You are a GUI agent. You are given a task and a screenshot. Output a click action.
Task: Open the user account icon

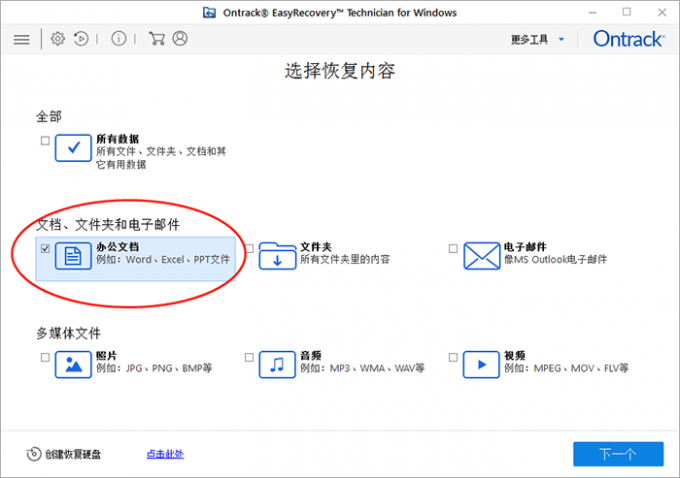tap(180, 39)
